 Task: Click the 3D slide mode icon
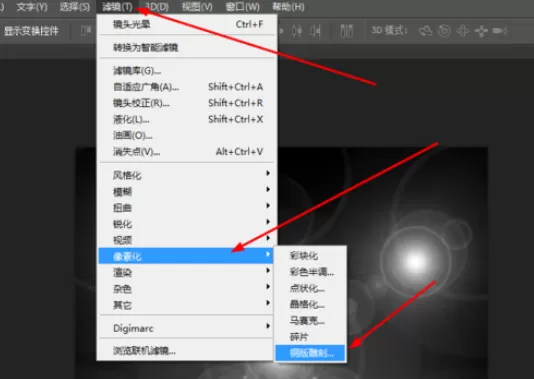[x=481, y=31]
